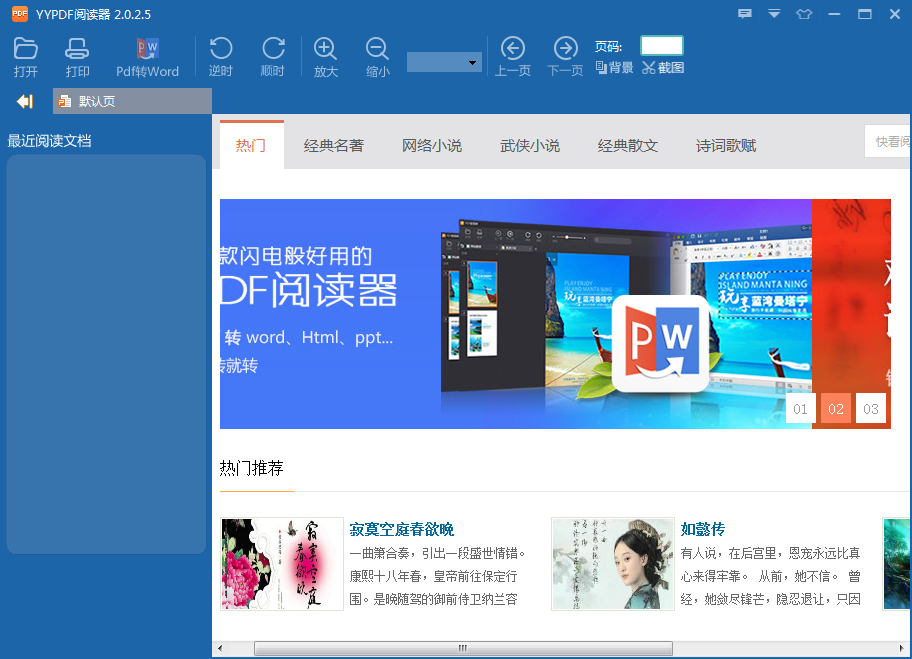The image size is (912, 659).
Task: Open a file with the 打开 icon
Action: pyautogui.click(x=26, y=57)
